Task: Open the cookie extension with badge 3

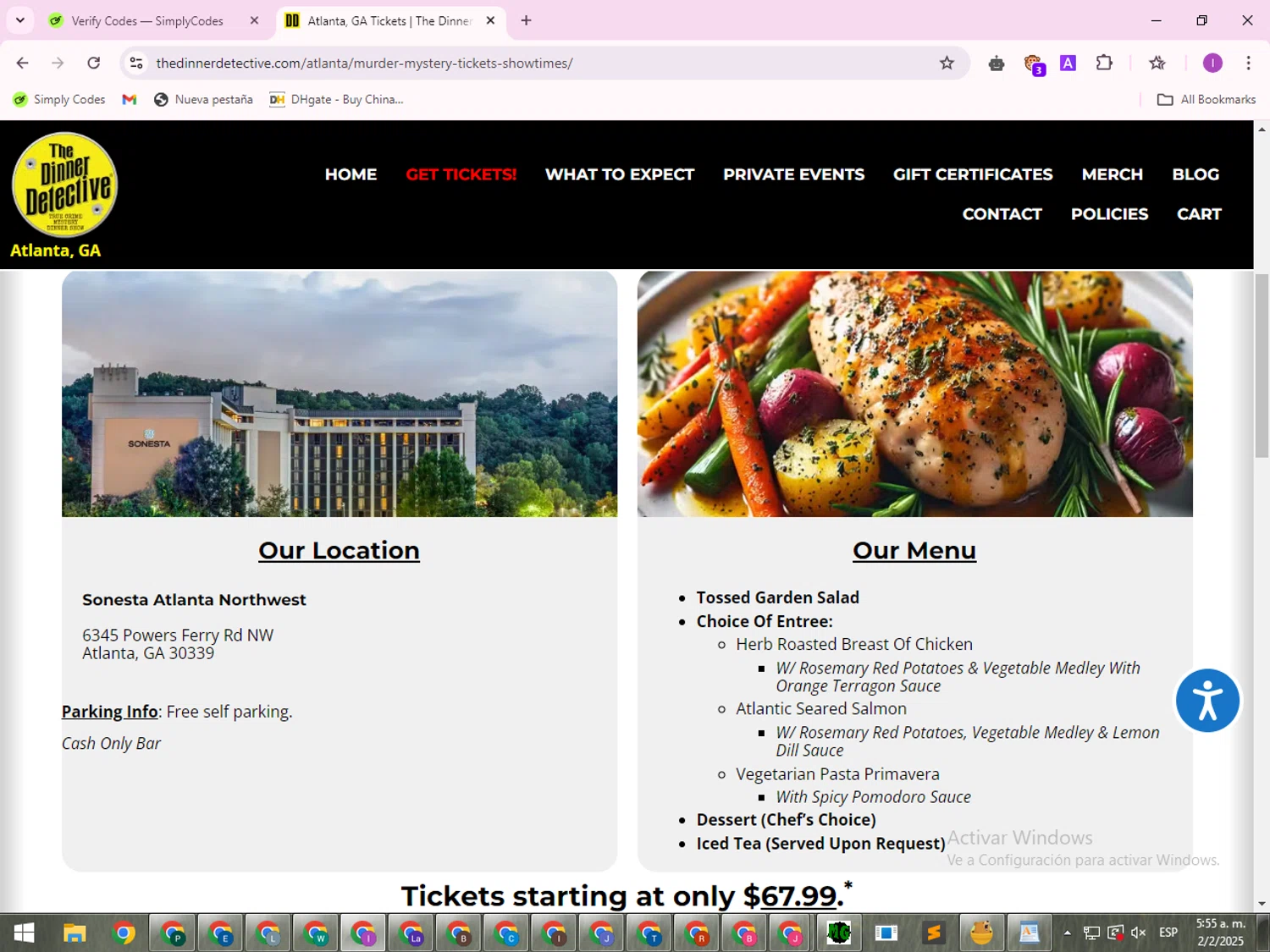Action: pyautogui.click(x=1033, y=63)
